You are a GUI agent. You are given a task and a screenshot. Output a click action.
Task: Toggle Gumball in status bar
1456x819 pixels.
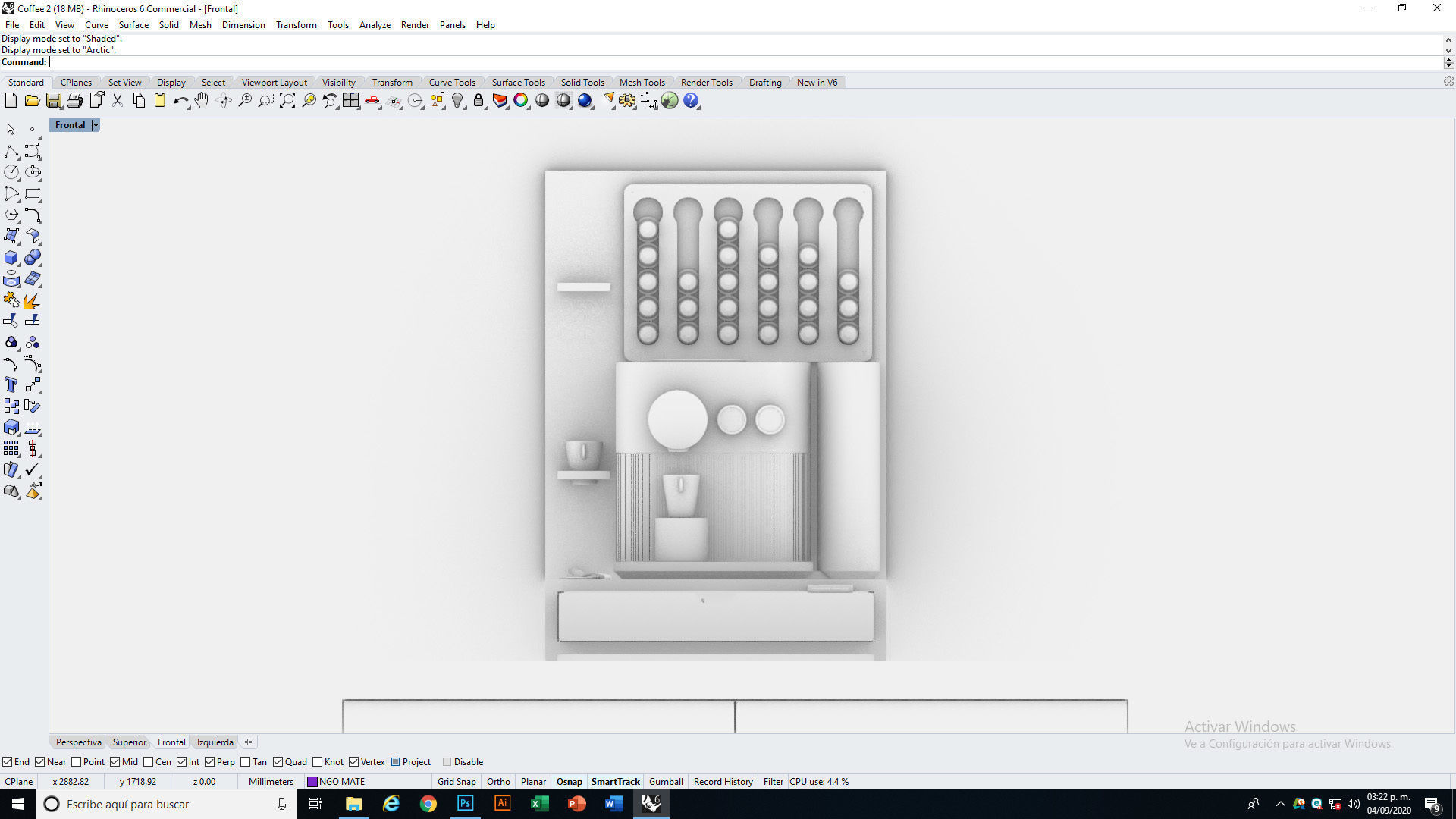point(666,782)
